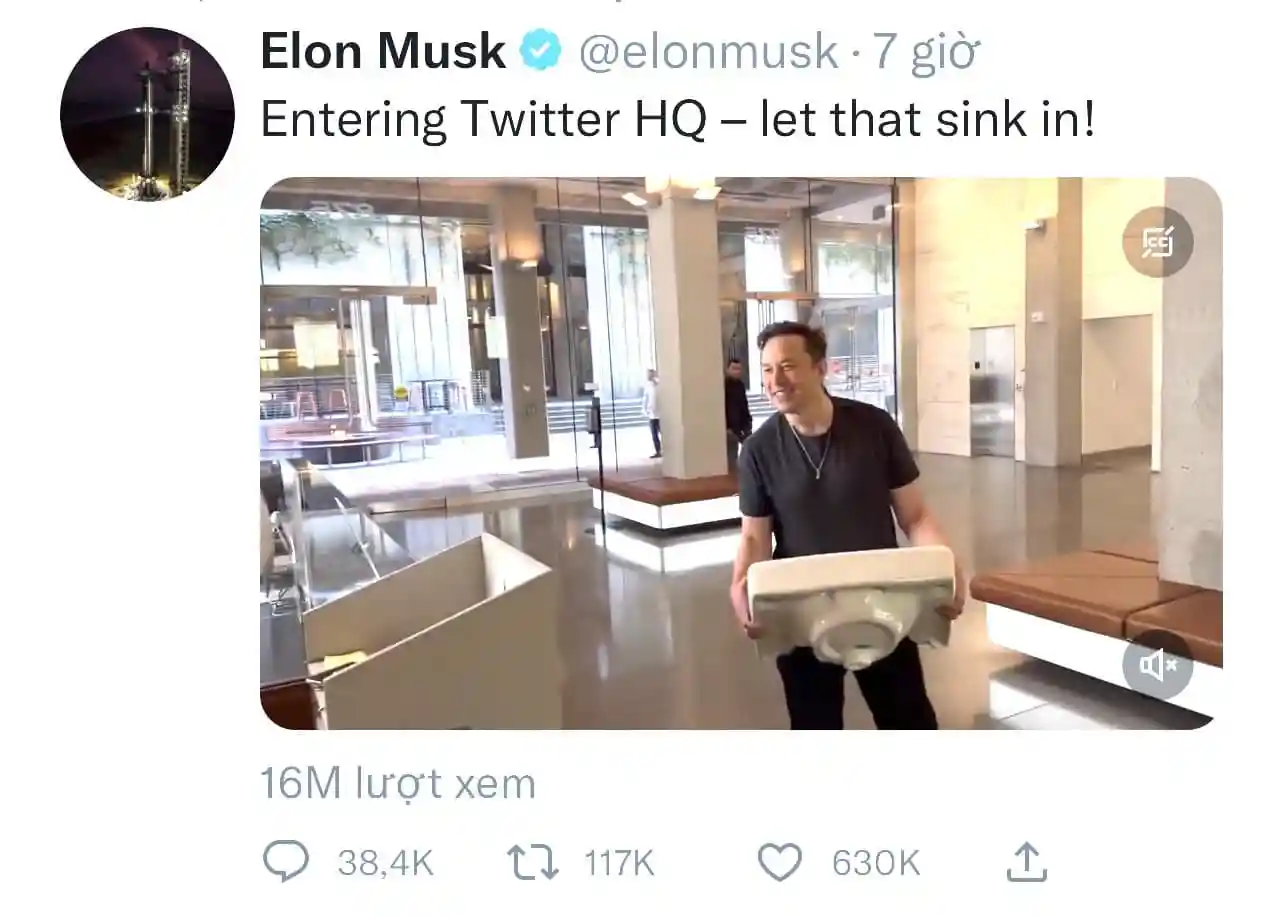Open Elon Musk's round profile avatar
The image size is (1283, 916).
click(147, 113)
